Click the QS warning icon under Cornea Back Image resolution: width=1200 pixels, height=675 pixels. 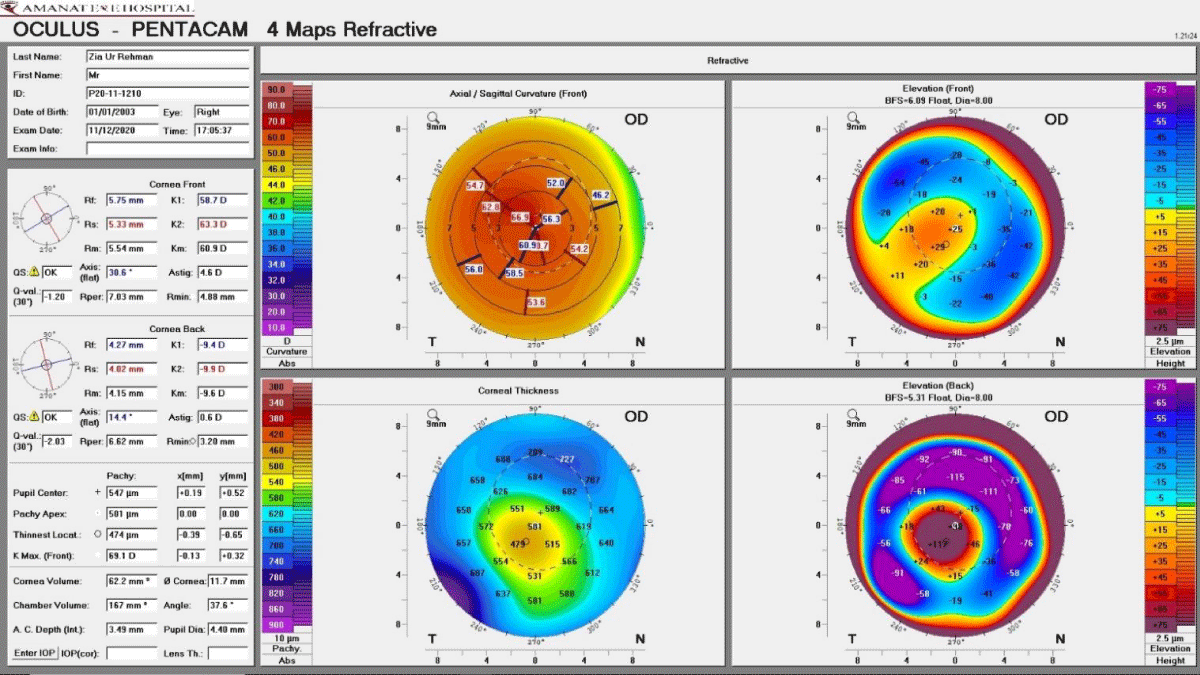tap(34, 414)
